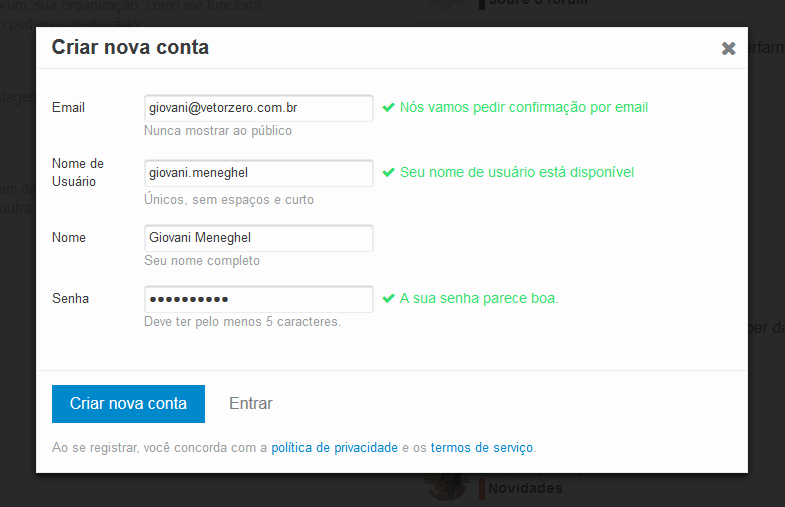Click the checkmark next to username available message
Viewport: 785px width, 507px height.
(388, 172)
